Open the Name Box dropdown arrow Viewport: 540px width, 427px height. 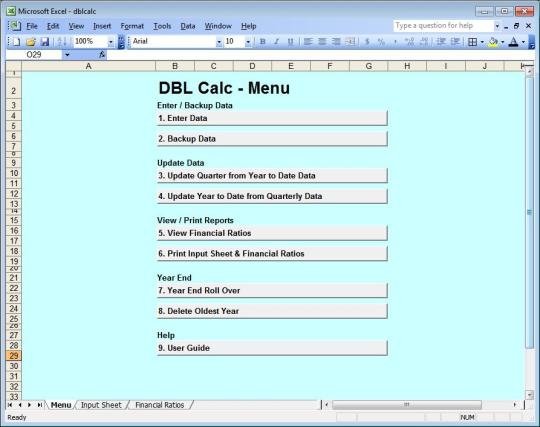67,55
